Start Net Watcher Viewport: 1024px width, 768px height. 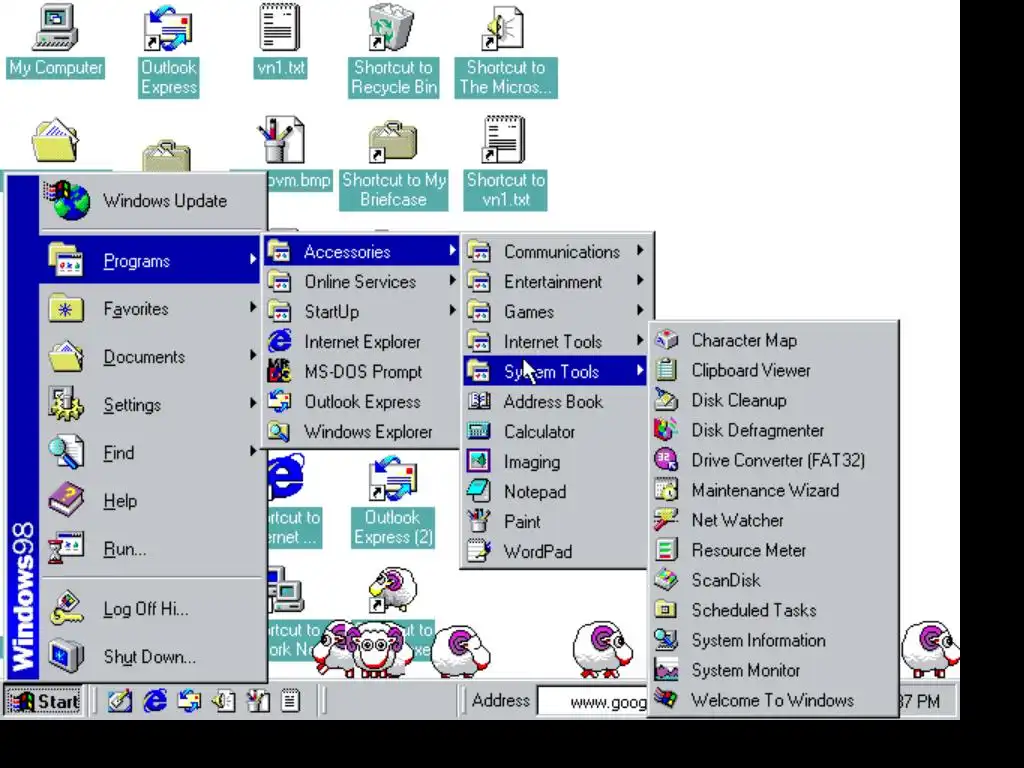click(773, 520)
